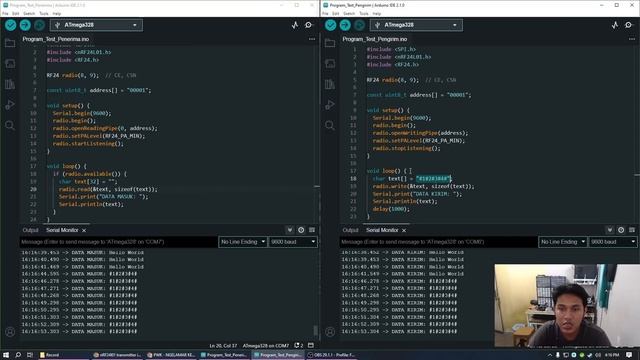The width and height of the screenshot is (640, 360).
Task: Select Serial Monitor tab in Penerima window
Action: click(x=62, y=230)
